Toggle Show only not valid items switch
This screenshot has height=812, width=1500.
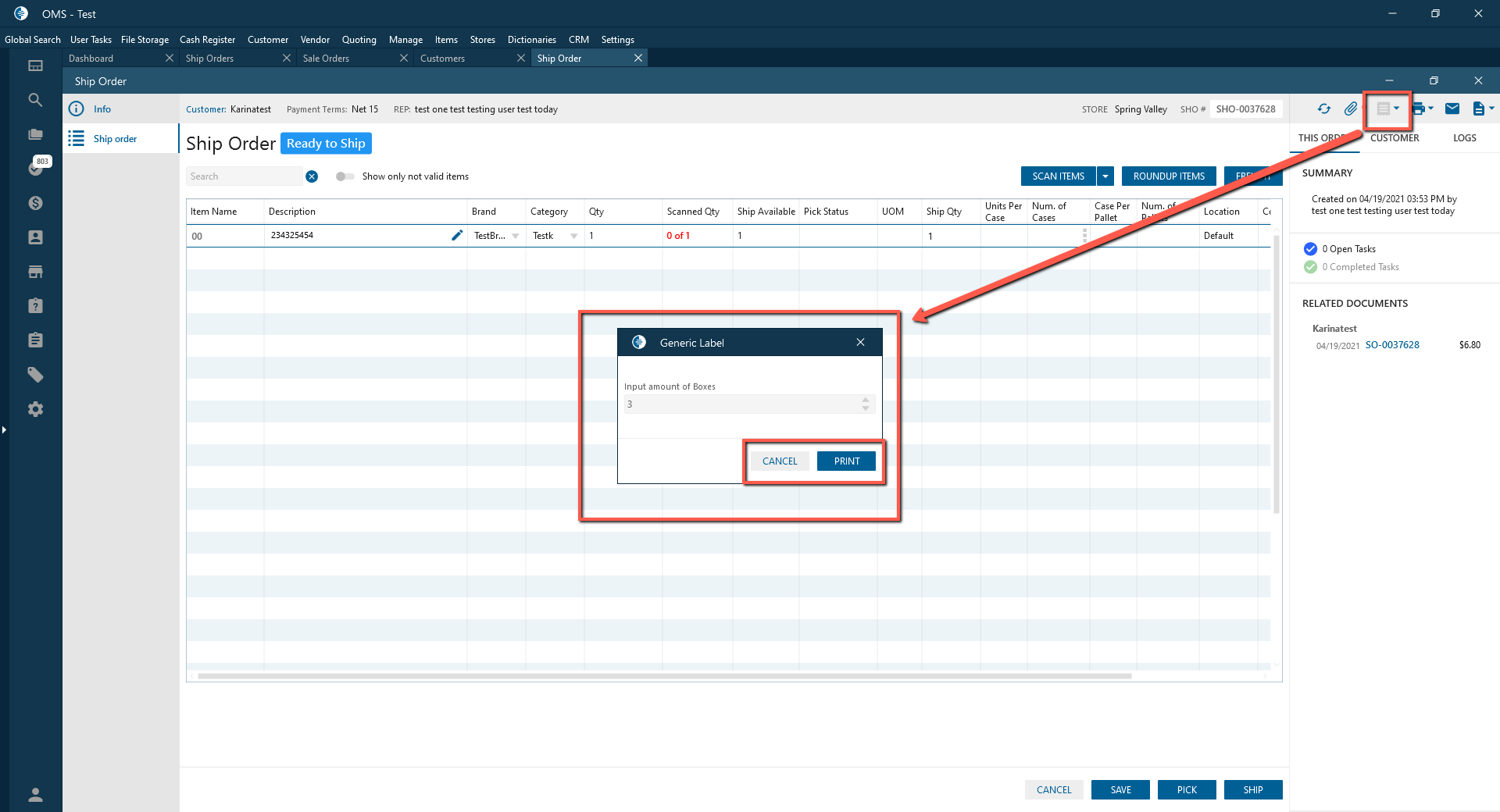pyautogui.click(x=345, y=176)
